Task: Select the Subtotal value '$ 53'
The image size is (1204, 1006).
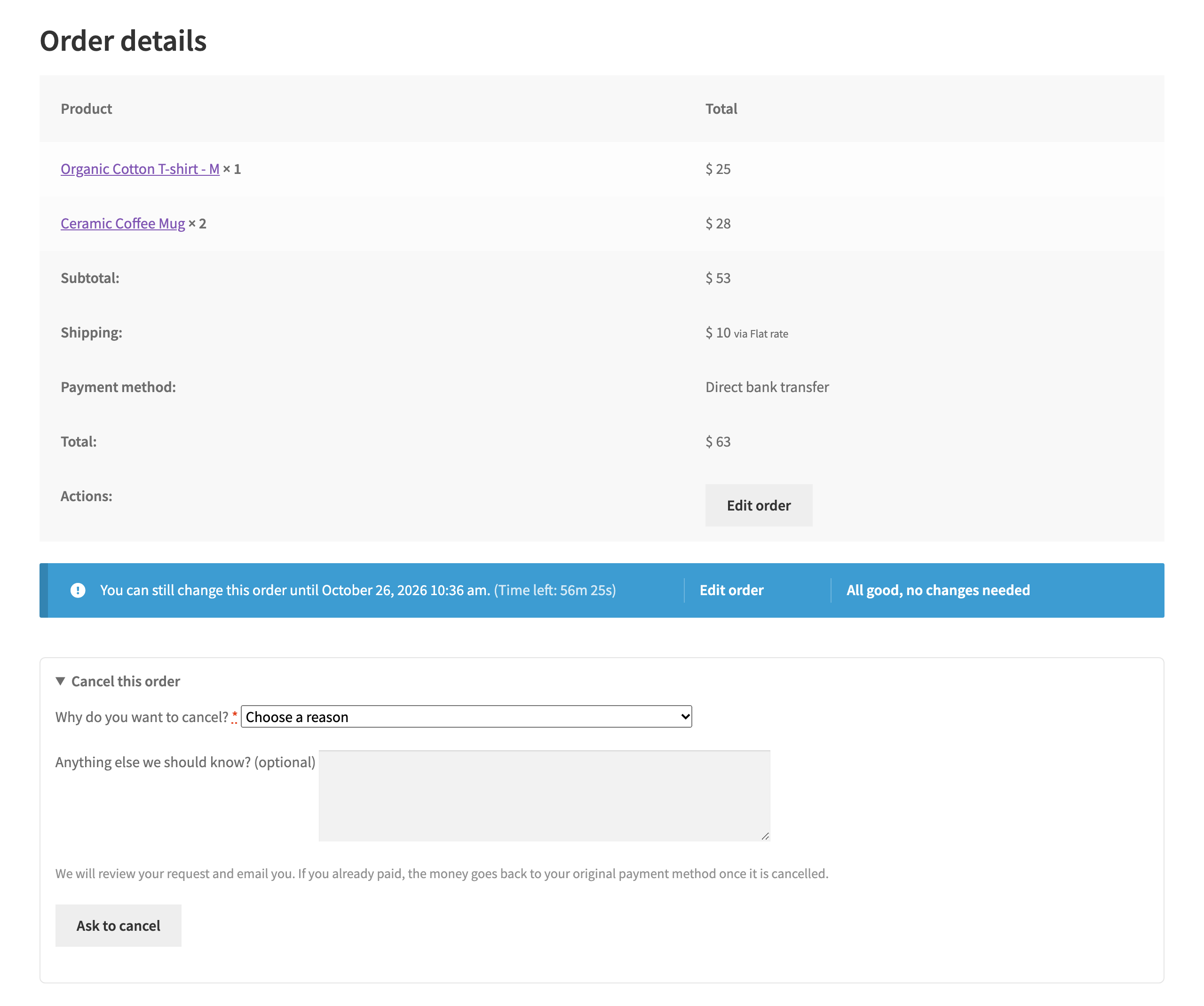Action: (x=718, y=278)
